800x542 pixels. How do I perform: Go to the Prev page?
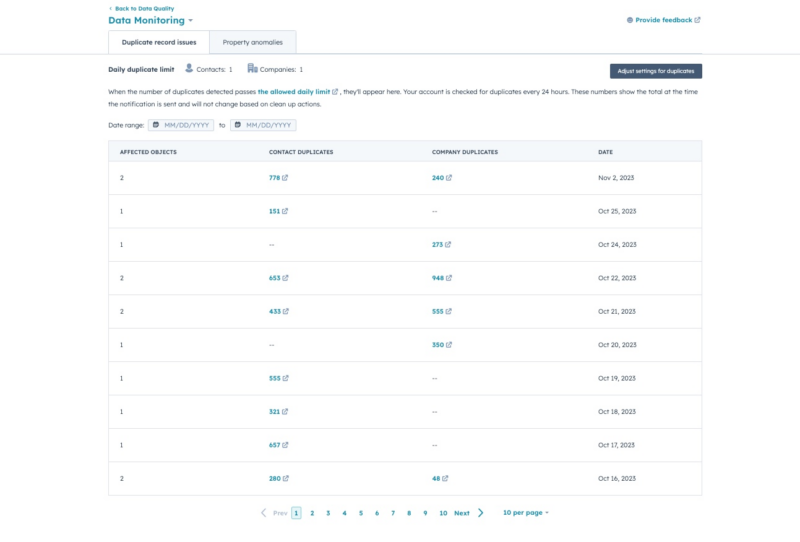pos(280,513)
